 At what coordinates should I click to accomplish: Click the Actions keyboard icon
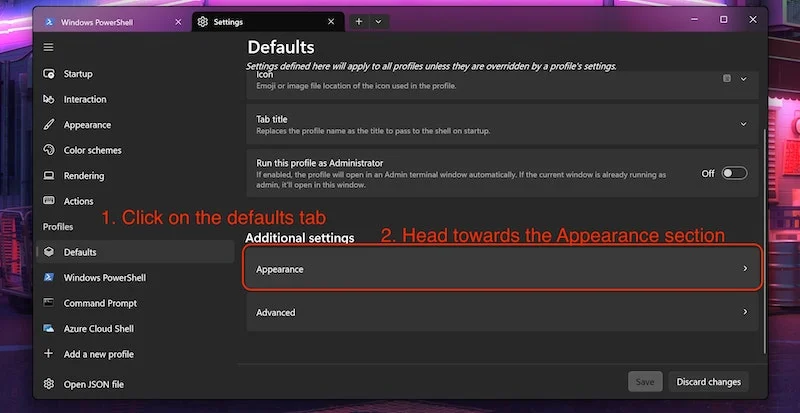point(49,201)
